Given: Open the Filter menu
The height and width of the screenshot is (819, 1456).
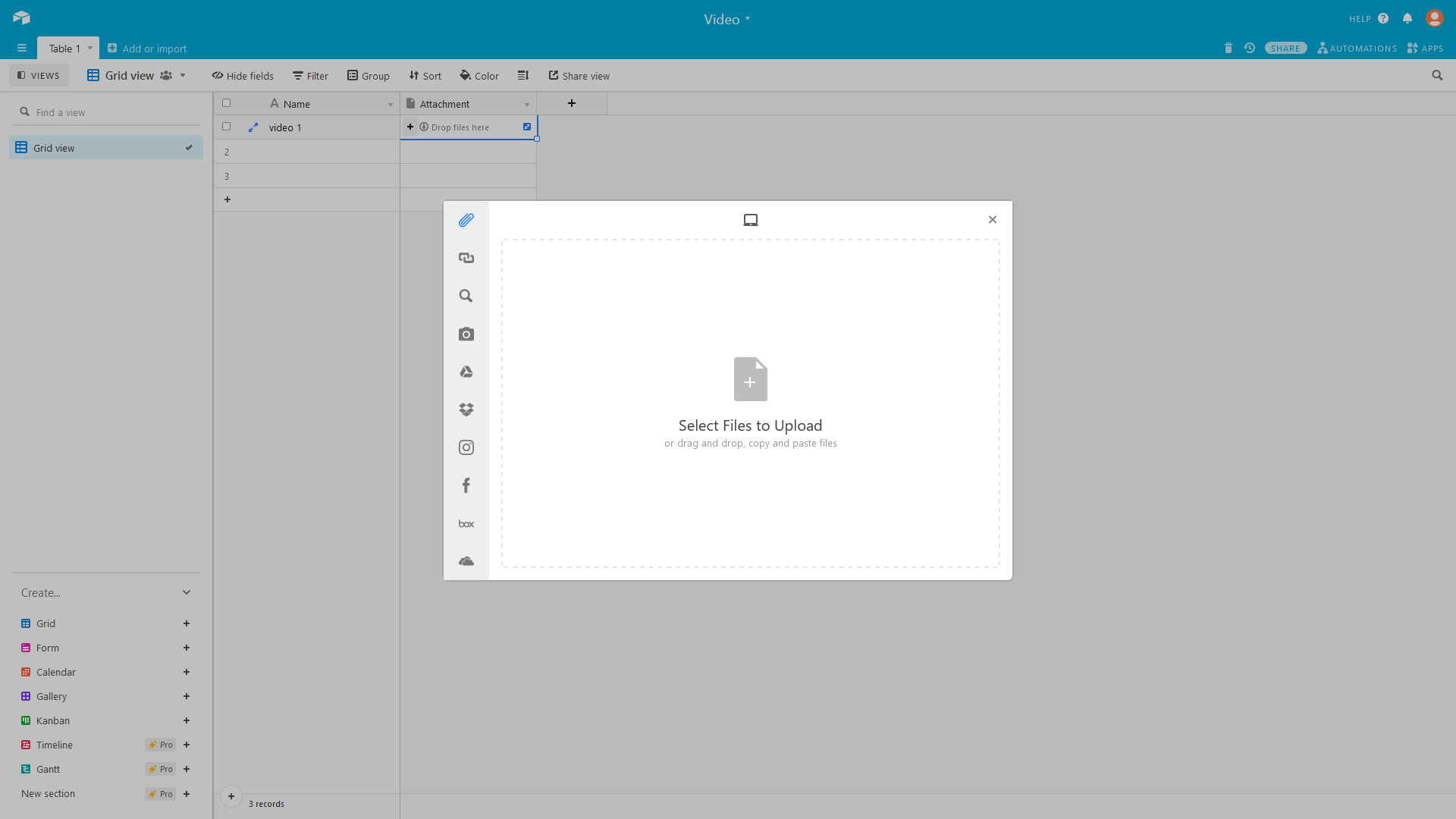Looking at the screenshot, I should point(310,75).
